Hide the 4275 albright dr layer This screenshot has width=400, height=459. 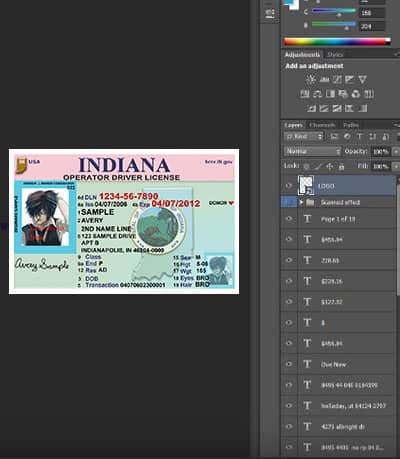[x=289, y=426]
